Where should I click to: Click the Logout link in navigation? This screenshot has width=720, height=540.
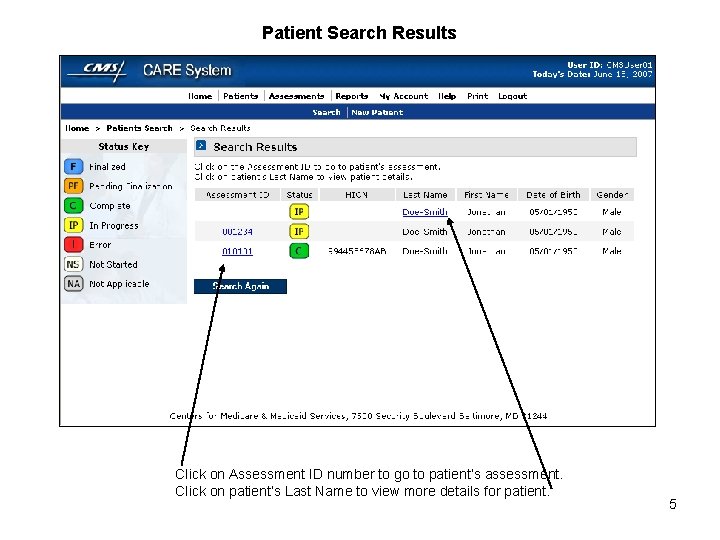tap(512, 96)
